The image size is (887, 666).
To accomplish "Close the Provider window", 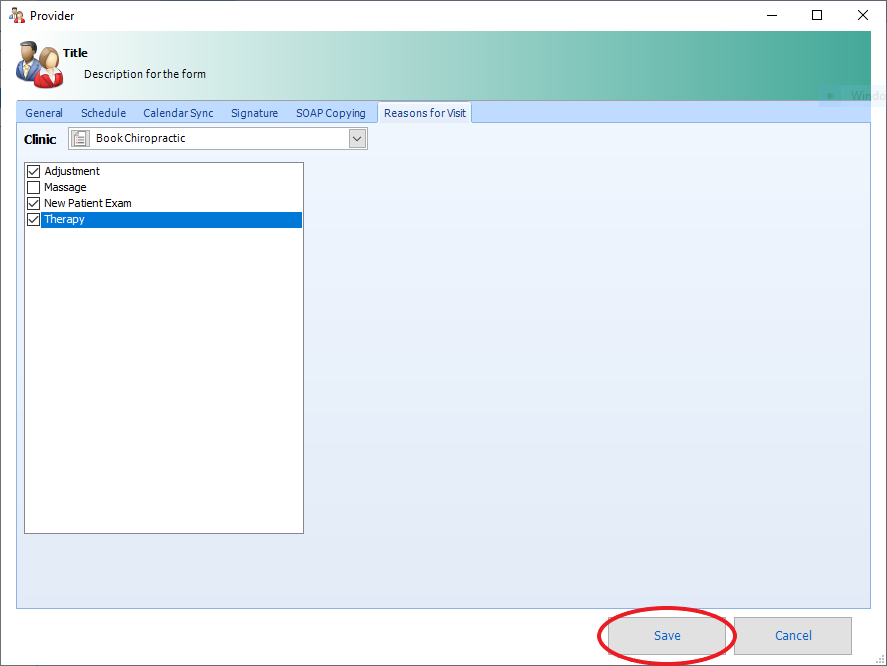I will [x=863, y=15].
